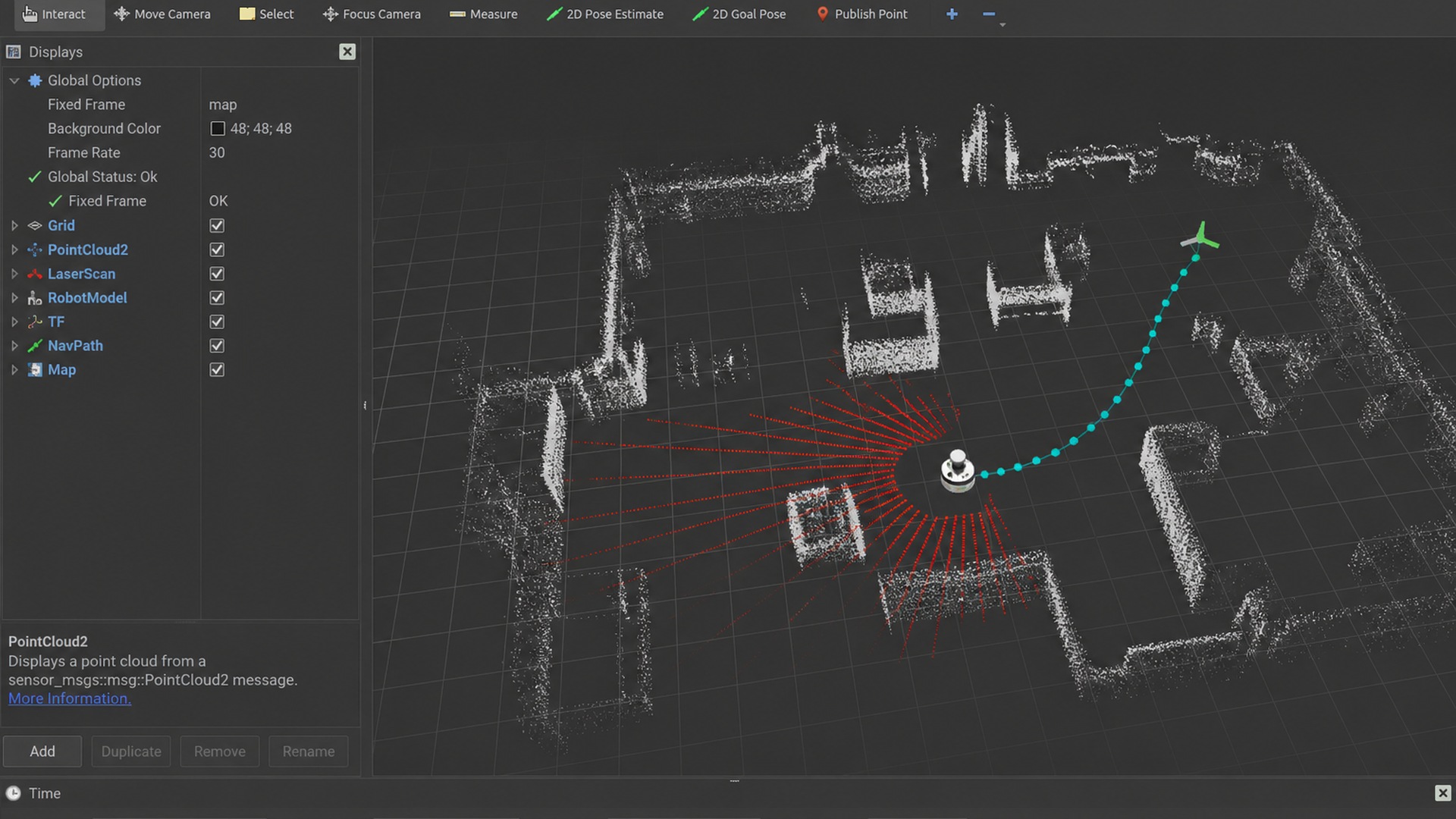Select the Grid tree row label
1456x819 pixels.
tap(61, 225)
